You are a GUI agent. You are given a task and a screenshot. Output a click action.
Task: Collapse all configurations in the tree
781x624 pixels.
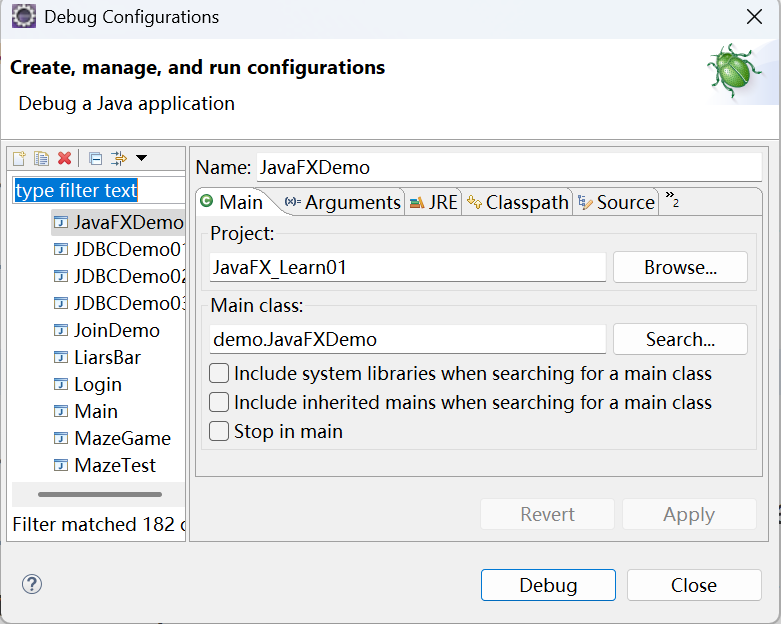coord(96,158)
